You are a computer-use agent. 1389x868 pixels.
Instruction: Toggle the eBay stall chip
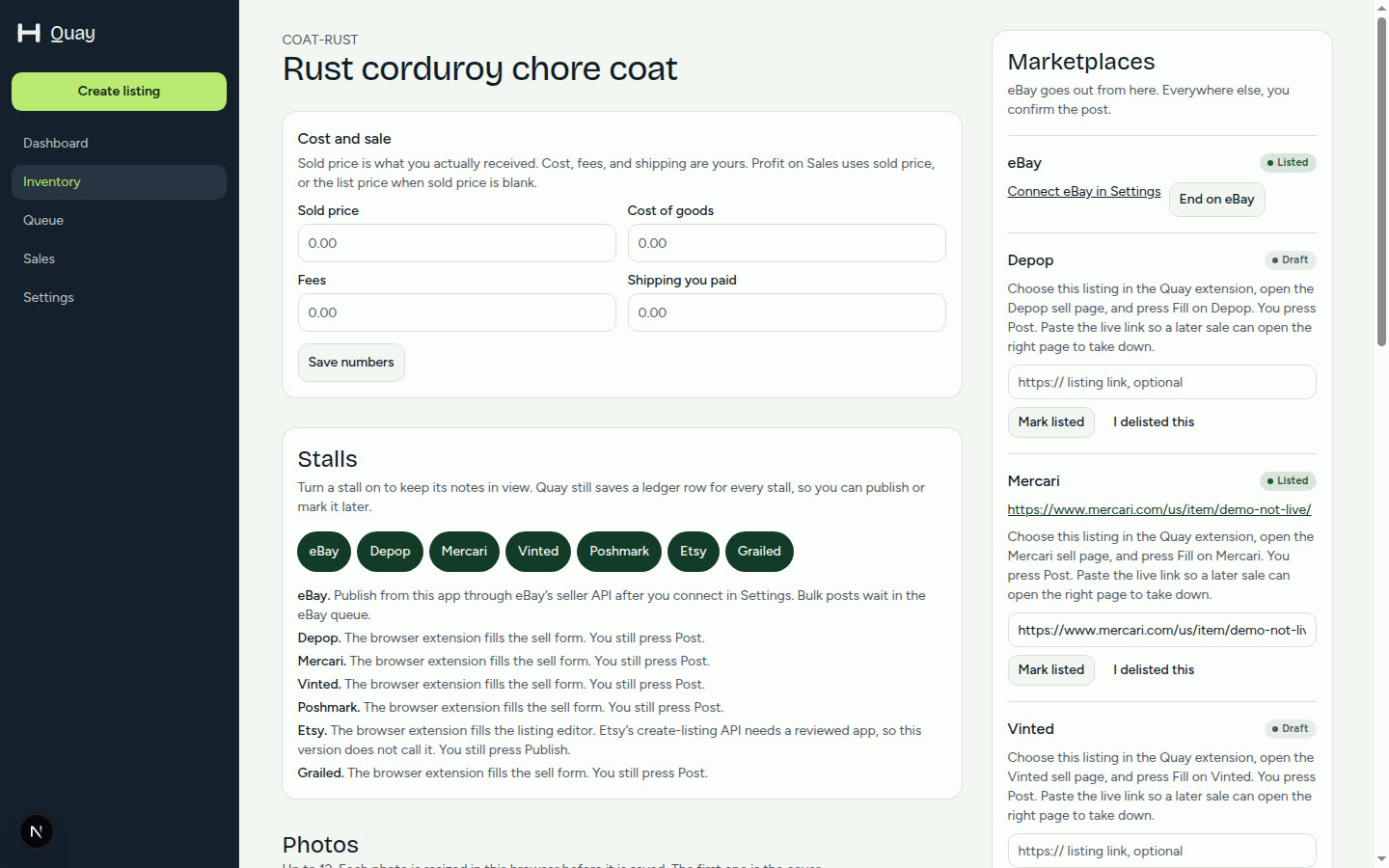pyautogui.click(x=324, y=552)
